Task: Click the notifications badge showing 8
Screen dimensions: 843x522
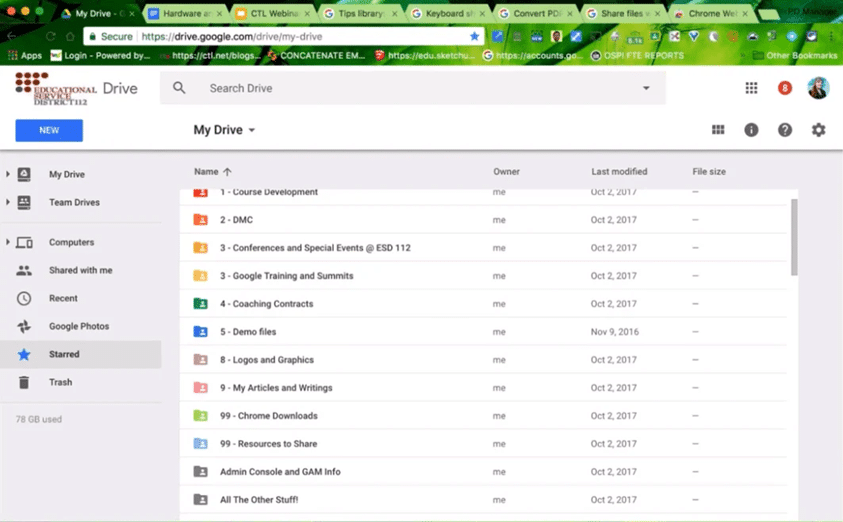Action: tap(785, 88)
